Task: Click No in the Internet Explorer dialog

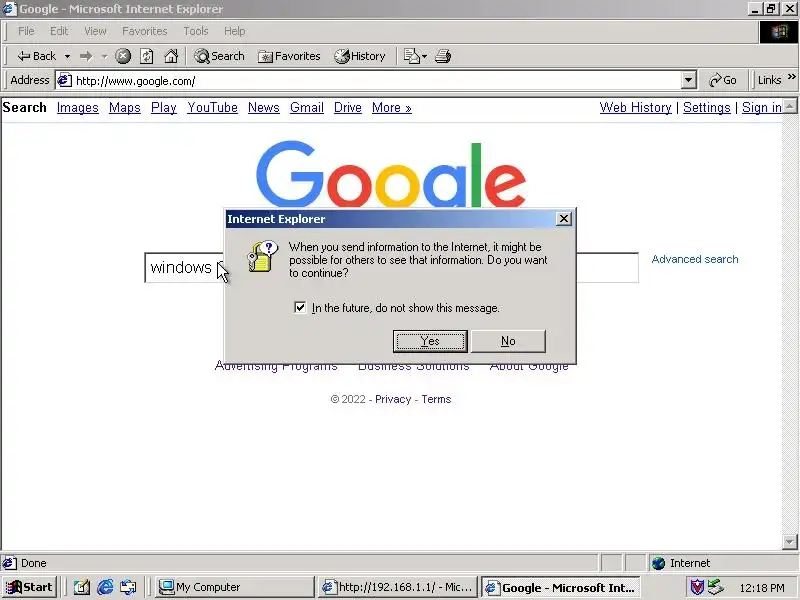Action: click(x=508, y=341)
